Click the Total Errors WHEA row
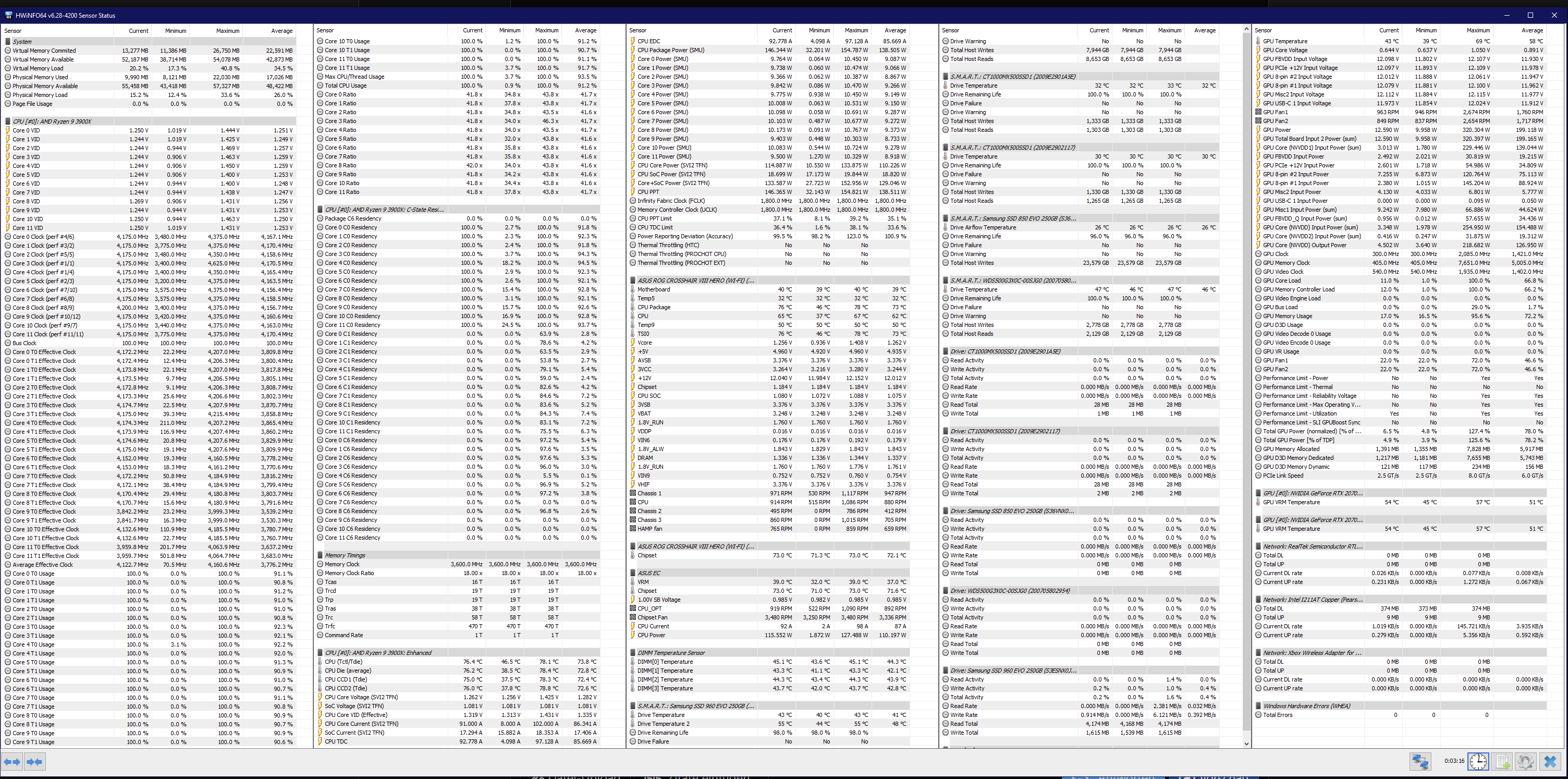1568x779 pixels. point(1277,715)
